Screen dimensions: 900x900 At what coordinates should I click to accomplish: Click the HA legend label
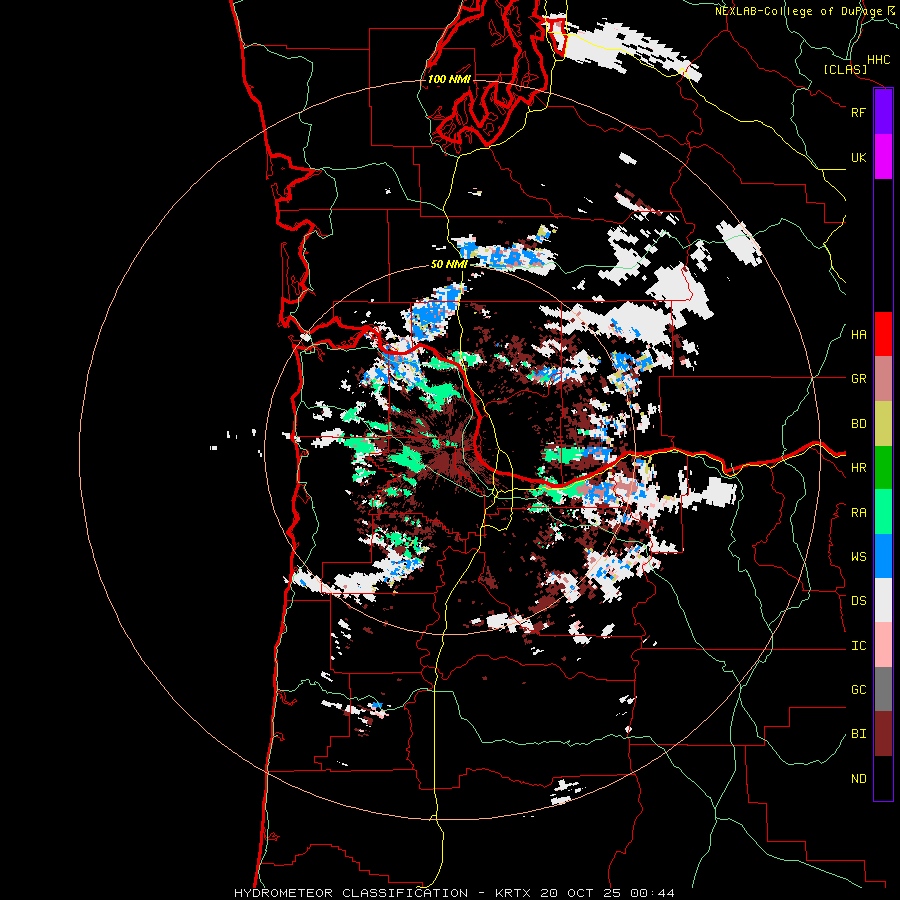click(x=858, y=334)
